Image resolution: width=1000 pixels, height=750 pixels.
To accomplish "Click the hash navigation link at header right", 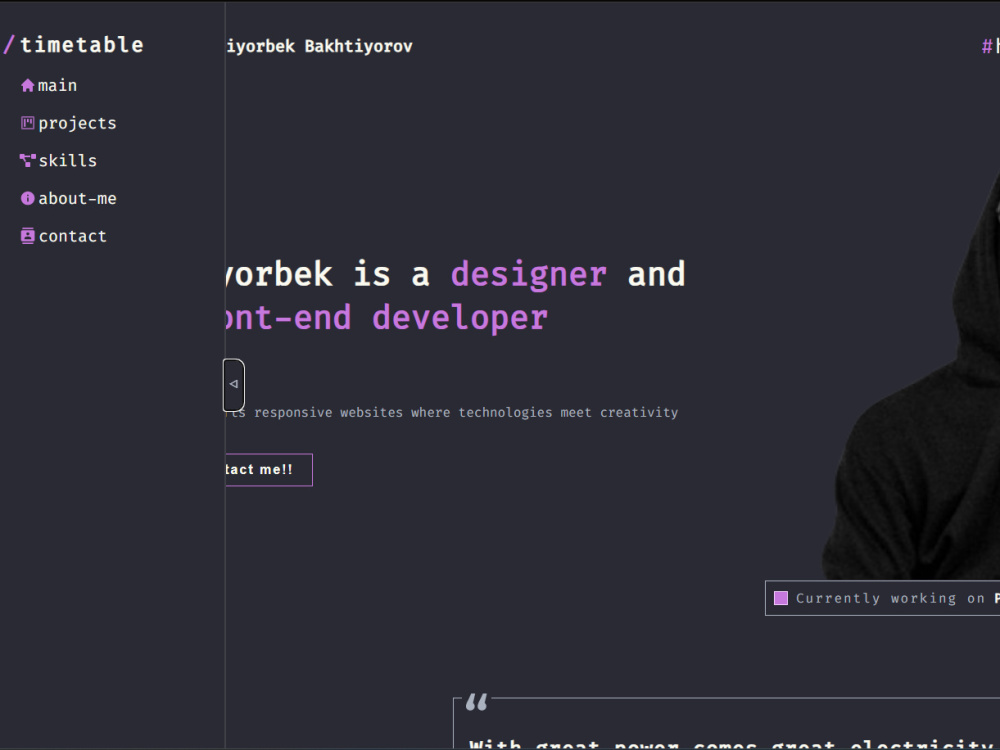I will pyautogui.click(x=990, y=47).
